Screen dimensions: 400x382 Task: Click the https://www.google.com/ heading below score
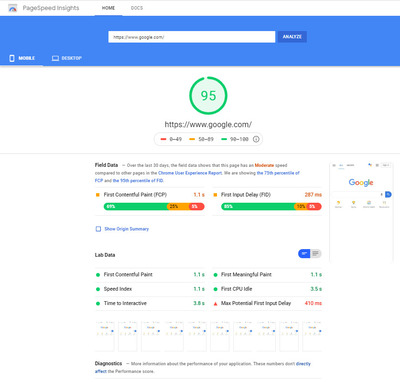(208, 125)
